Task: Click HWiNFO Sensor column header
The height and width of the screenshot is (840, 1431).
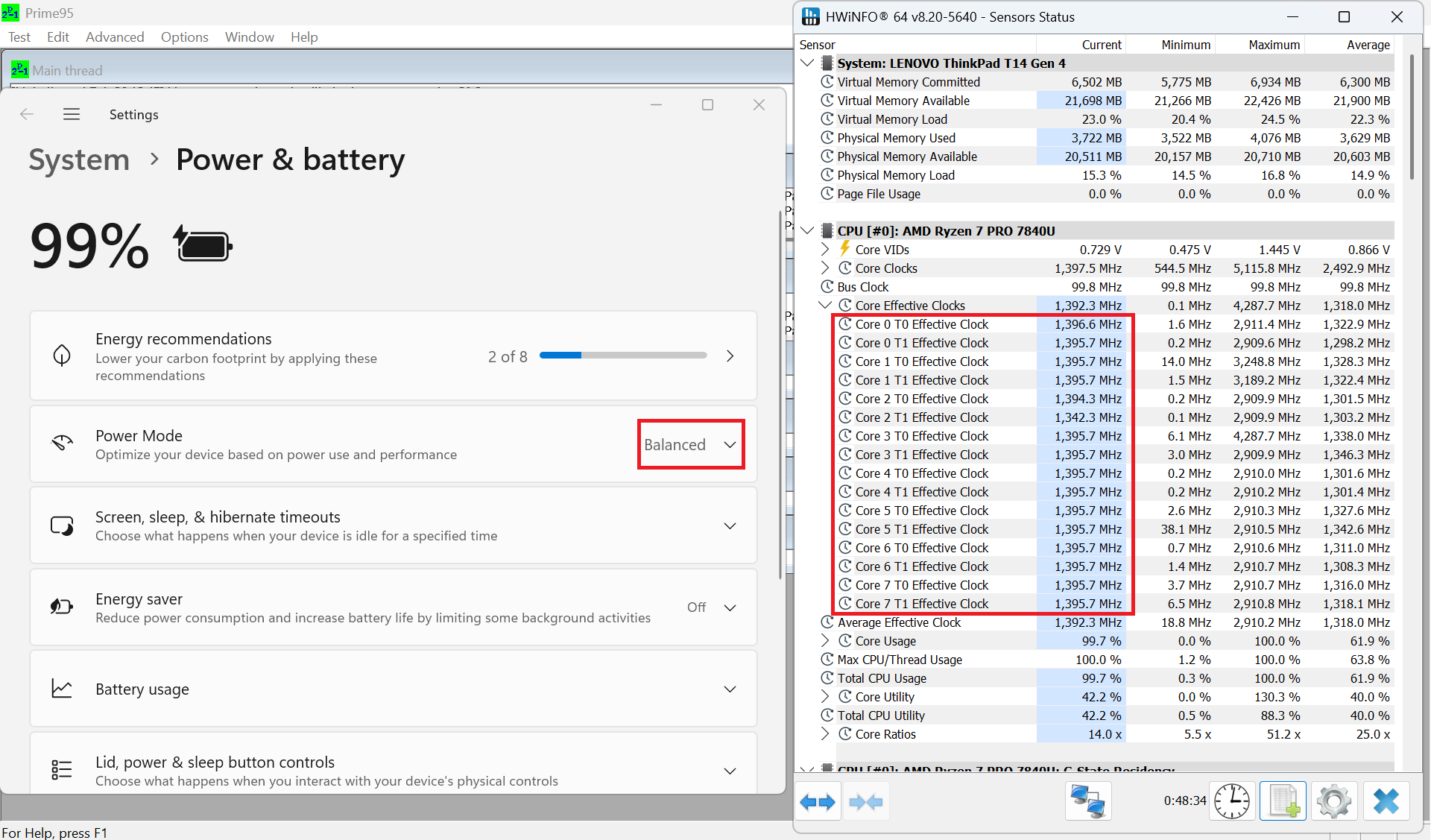Action: click(917, 45)
